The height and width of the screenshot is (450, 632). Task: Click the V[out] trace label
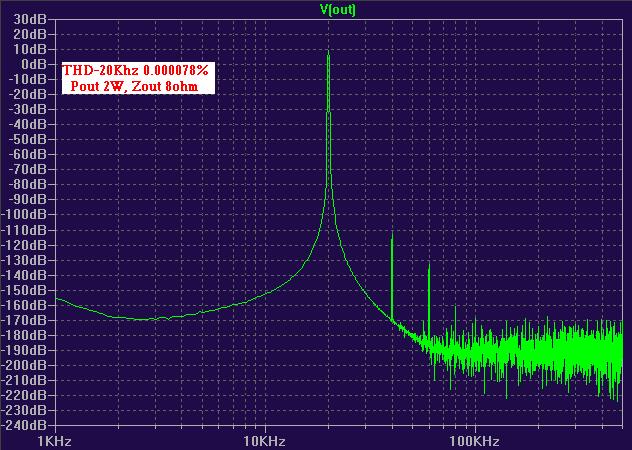[337, 10]
